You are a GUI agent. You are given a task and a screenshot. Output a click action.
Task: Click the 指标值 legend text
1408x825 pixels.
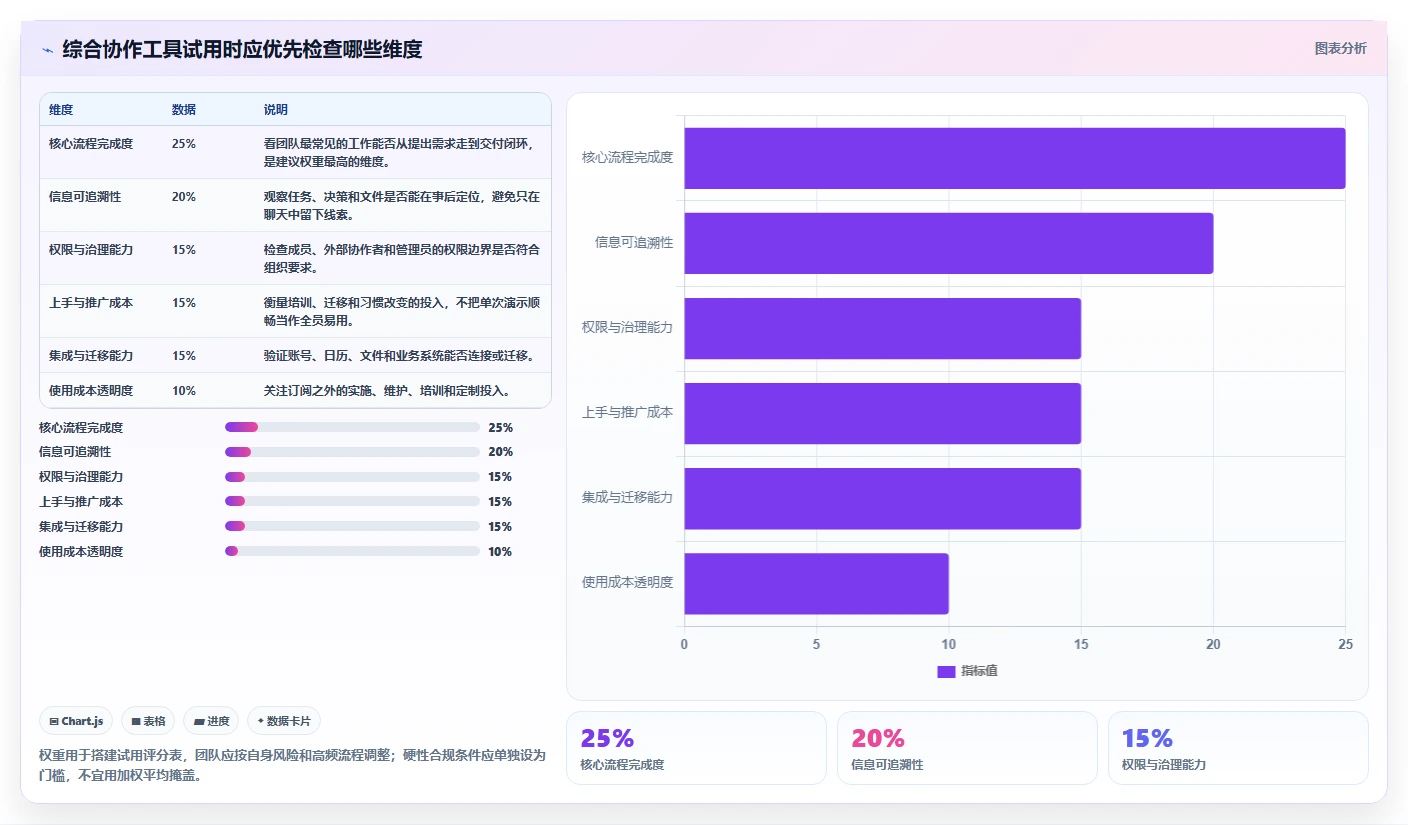point(979,671)
